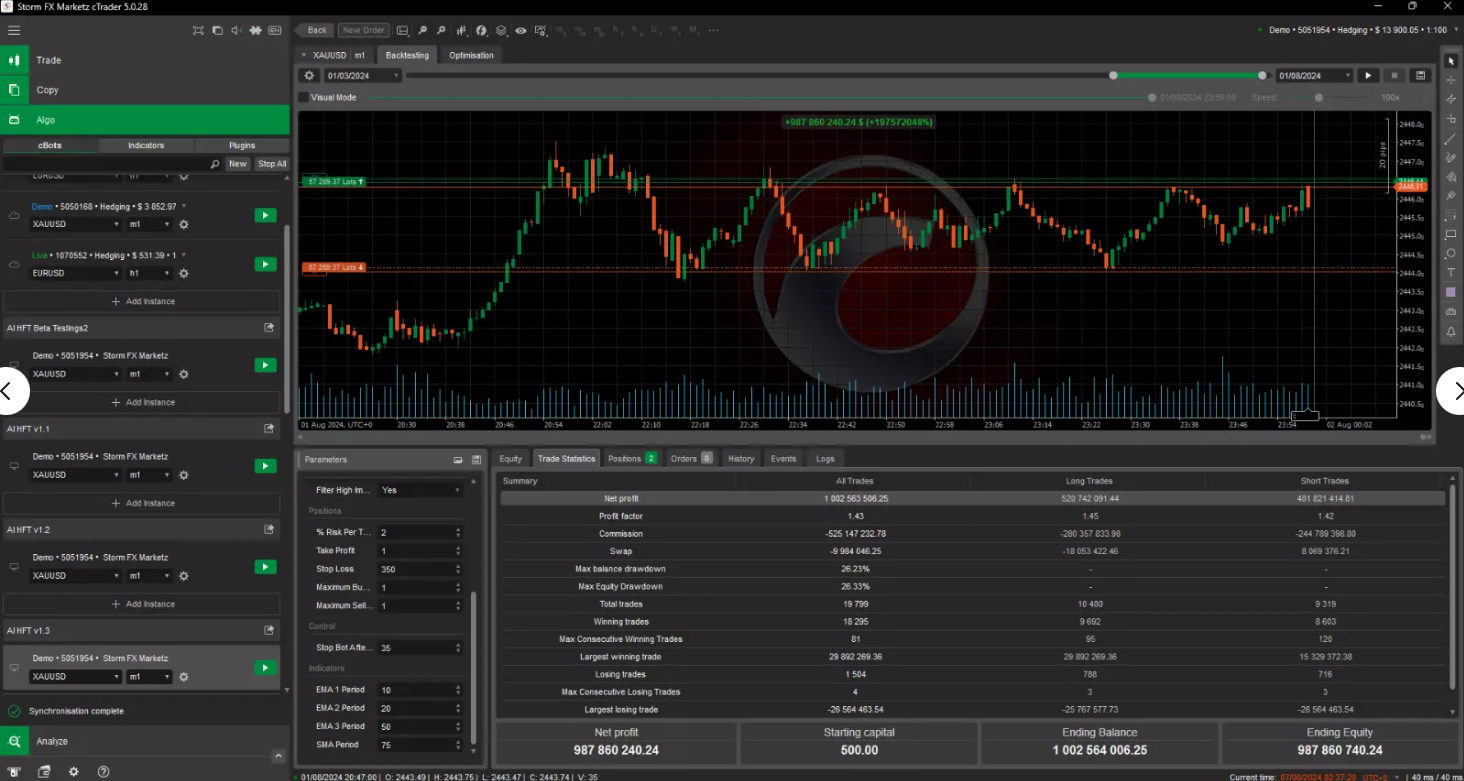Open the hamburger menu in left sidebar
The height and width of the screenshot is (781, 1464).
(x=14, y=30)
